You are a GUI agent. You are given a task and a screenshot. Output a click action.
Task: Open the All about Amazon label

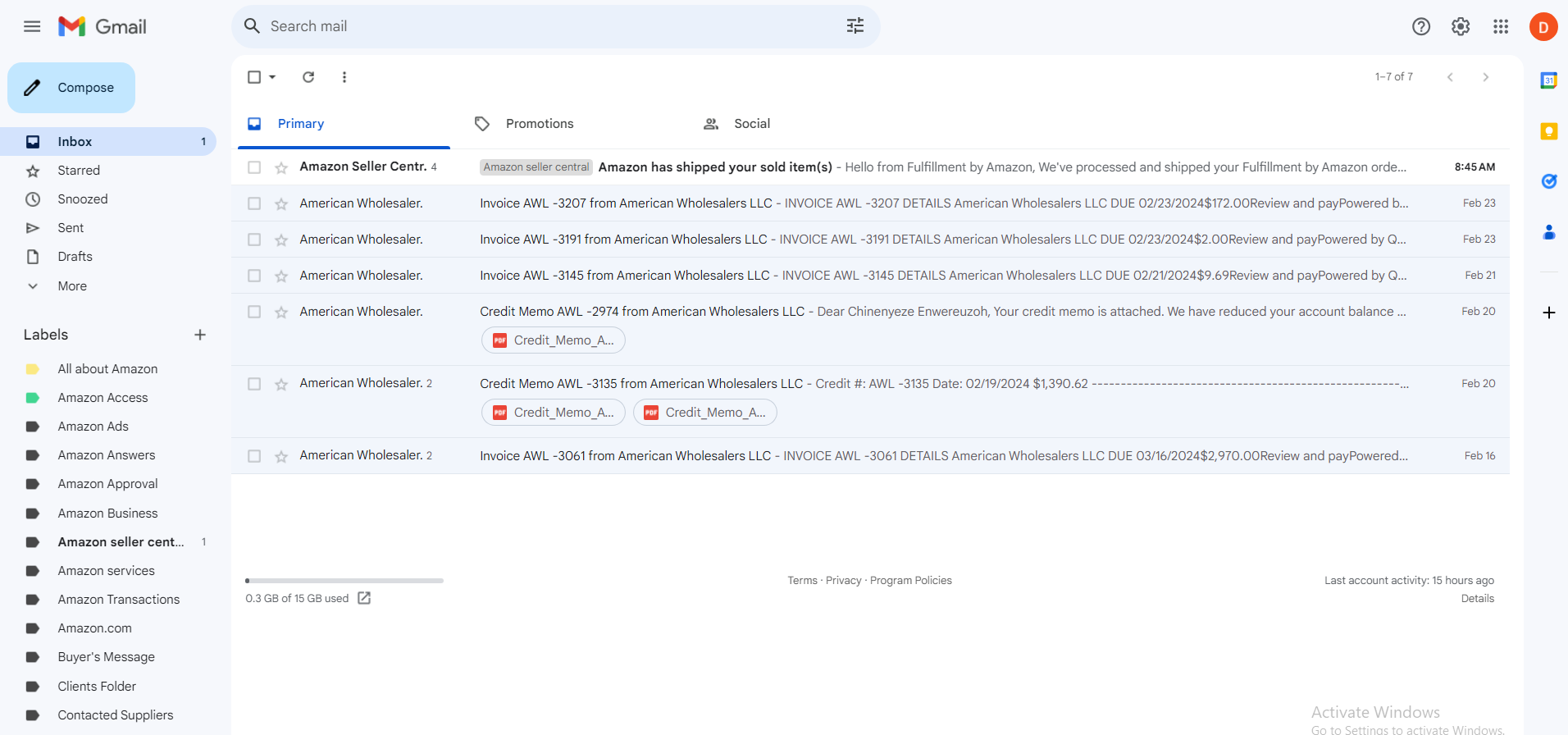pyautogui.click(x=108, y=369)
